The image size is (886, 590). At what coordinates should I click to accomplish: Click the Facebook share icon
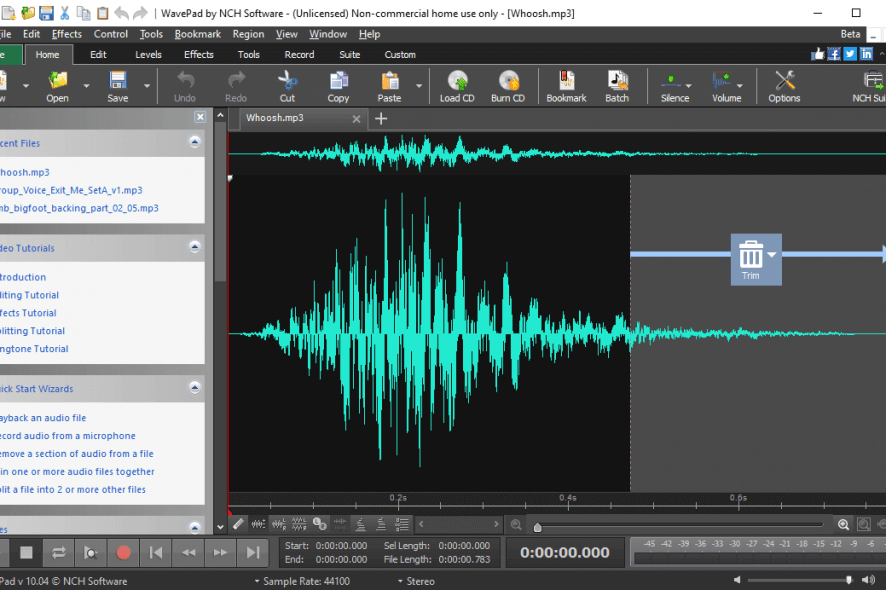point(834,54)
